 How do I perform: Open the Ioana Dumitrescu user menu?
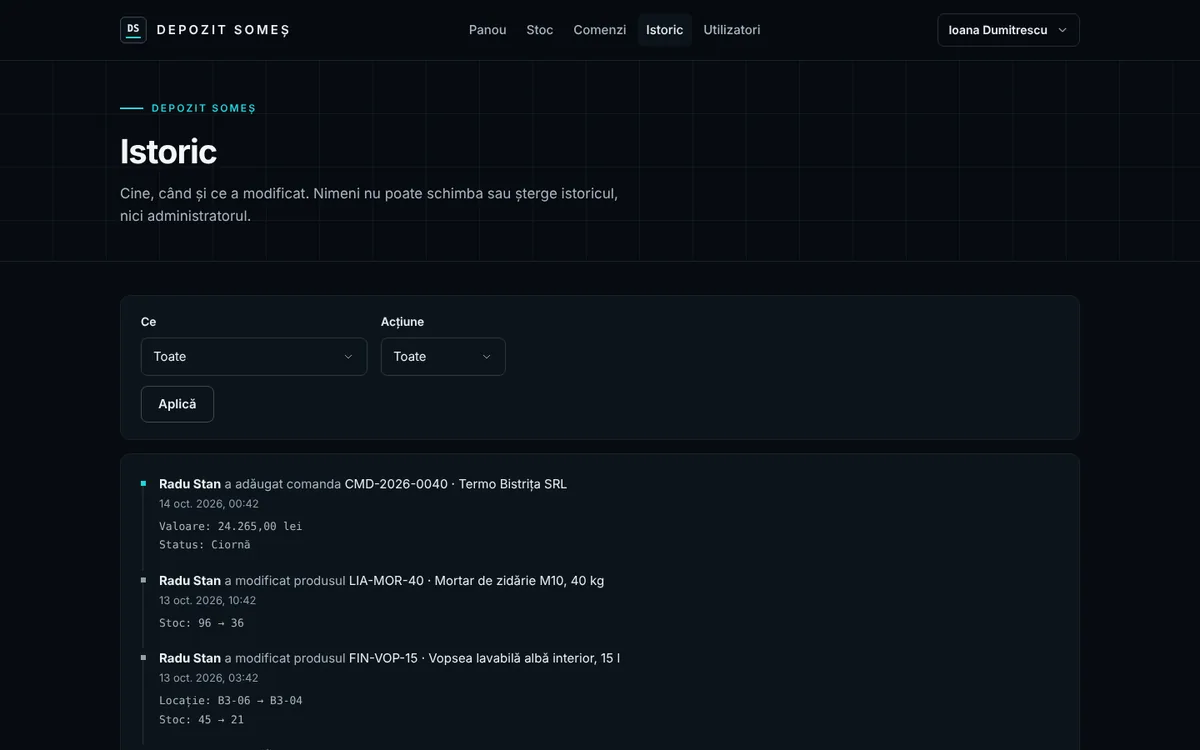pyautogui.click(x=1008, y=30)
